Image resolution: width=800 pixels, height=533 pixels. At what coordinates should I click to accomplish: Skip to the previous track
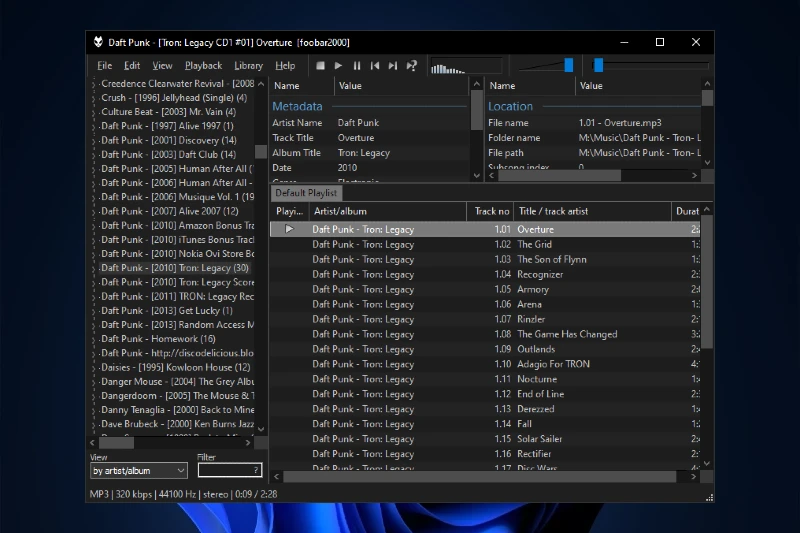(x=375, y=66)
